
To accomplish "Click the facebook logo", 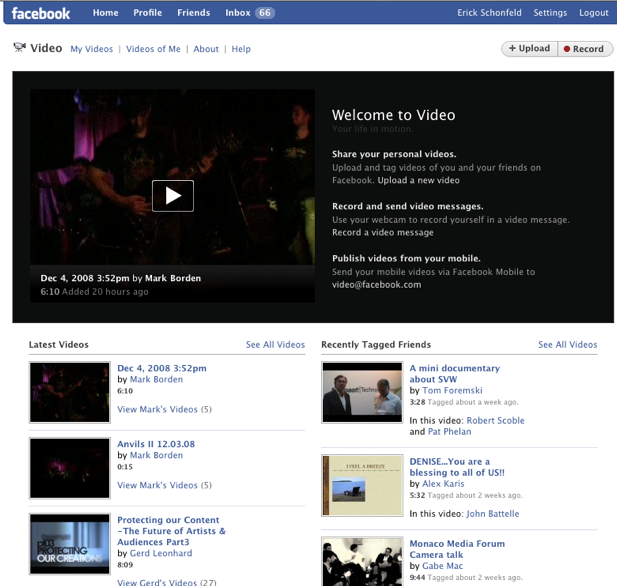I will 41,13.
